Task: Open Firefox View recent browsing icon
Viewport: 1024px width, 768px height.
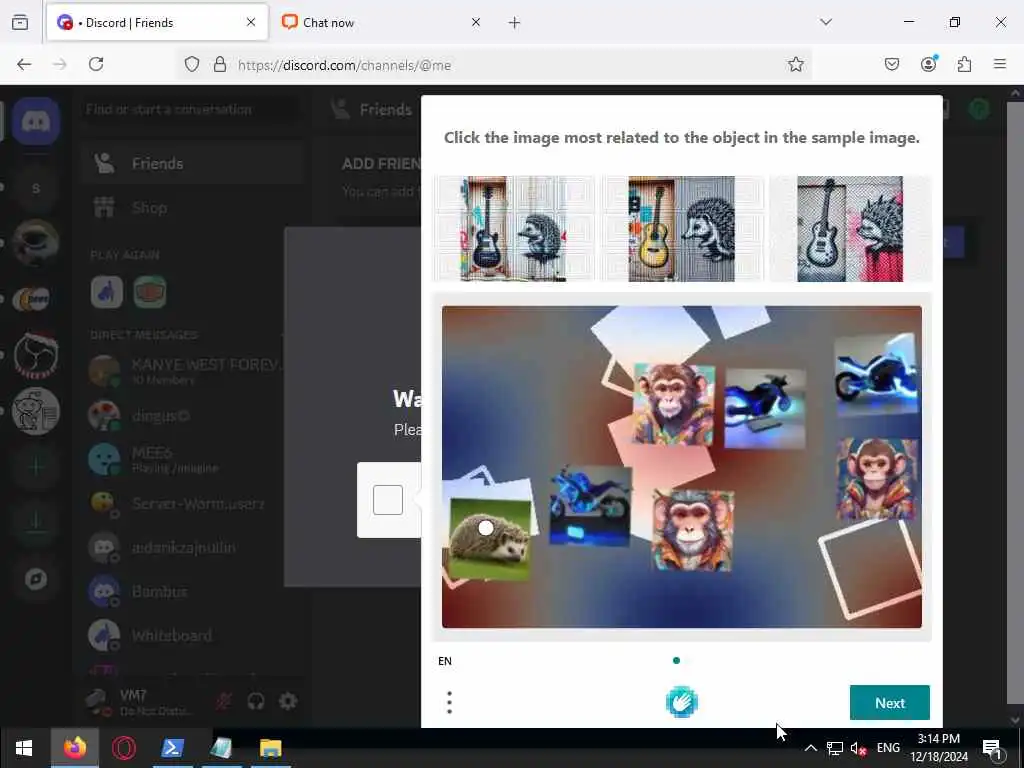Action: point(20,23)
